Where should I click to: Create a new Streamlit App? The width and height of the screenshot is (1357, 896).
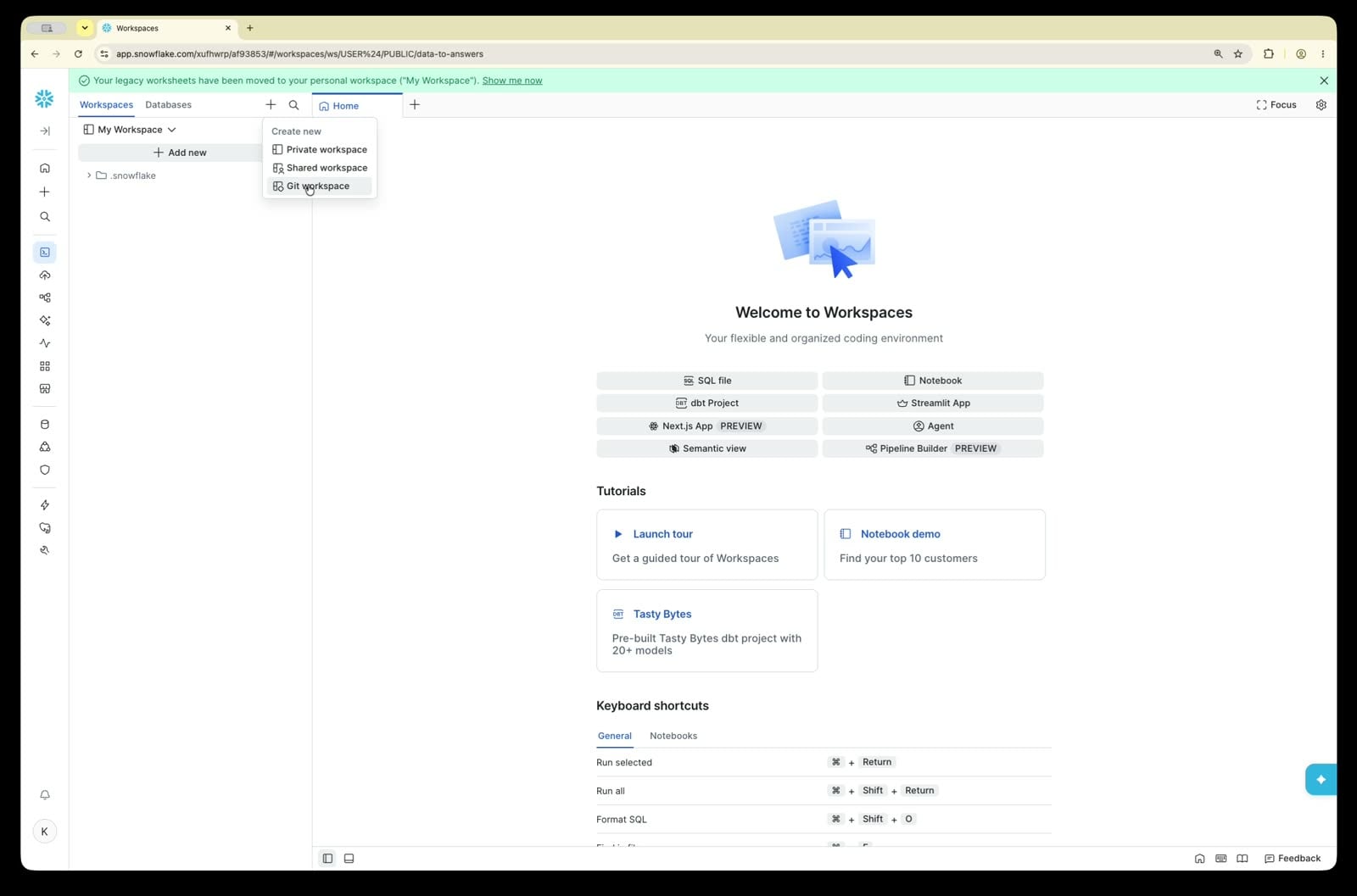pos(933,403)
